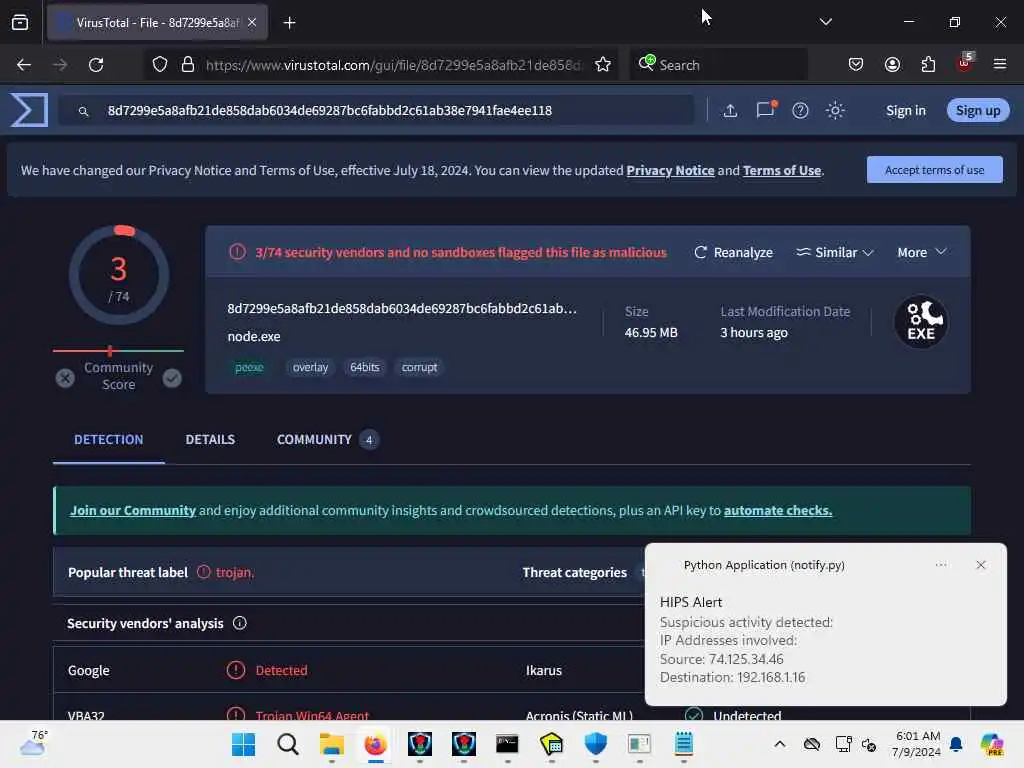This screenshot has width=1024, height=768.
Task: Open Firefox hamburger menu
Action: 1000,65
